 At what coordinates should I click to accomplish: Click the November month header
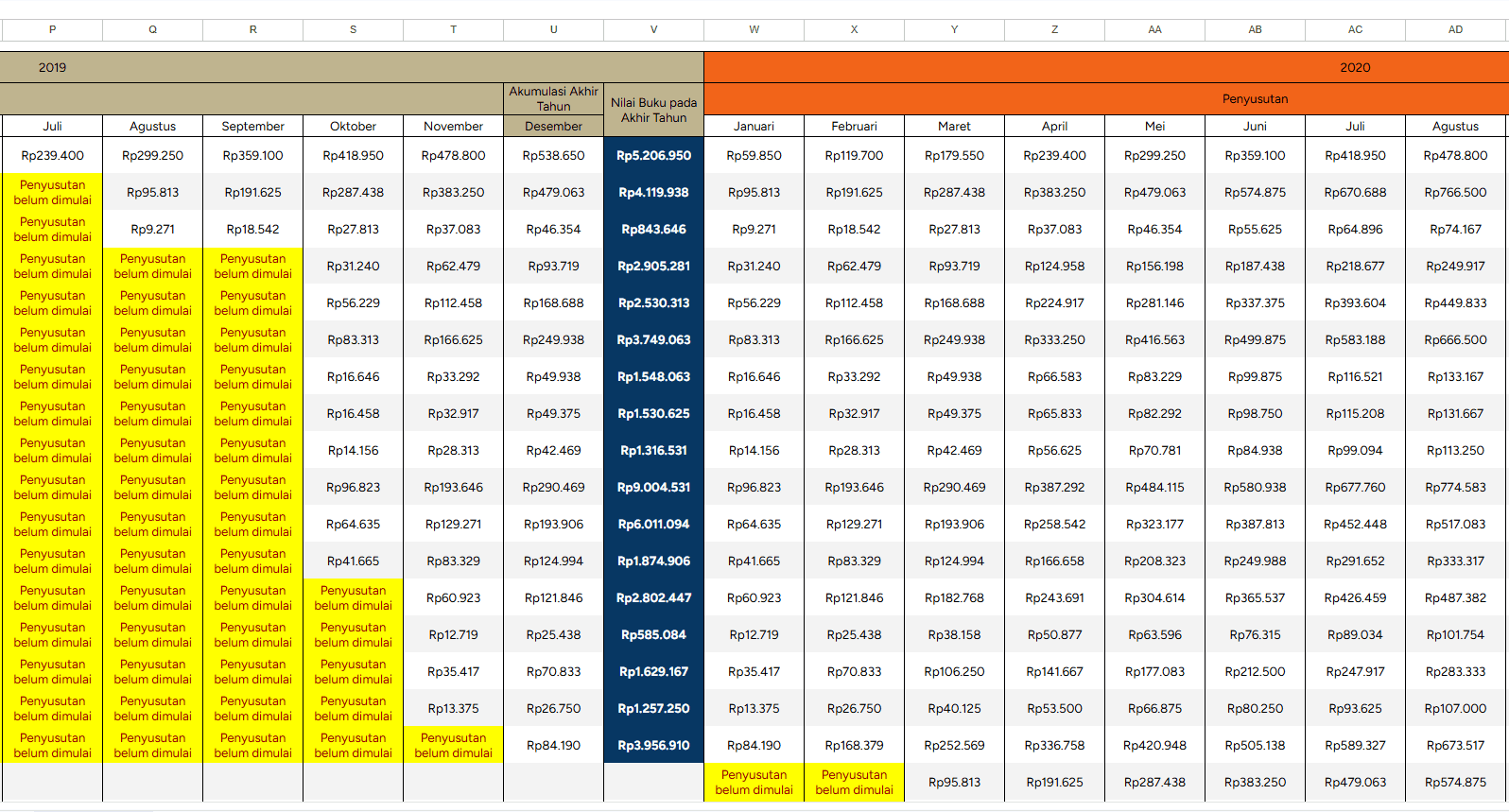453,126
